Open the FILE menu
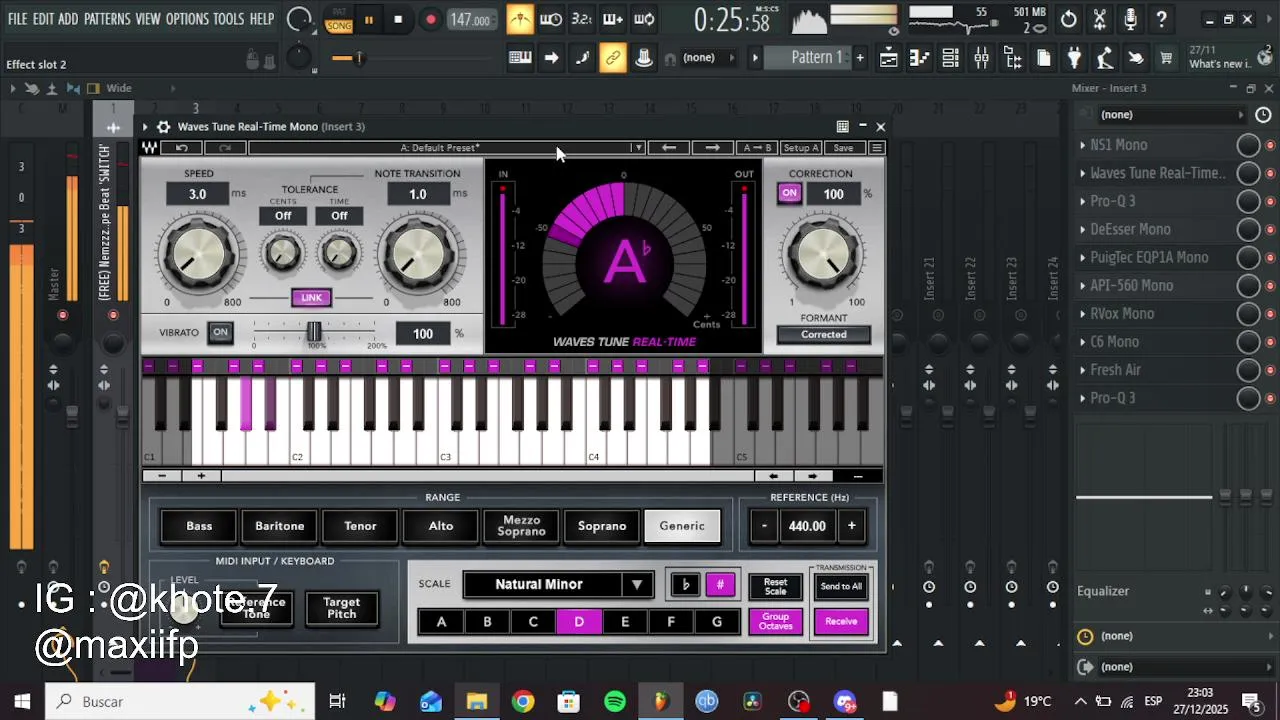 [18, 19]
